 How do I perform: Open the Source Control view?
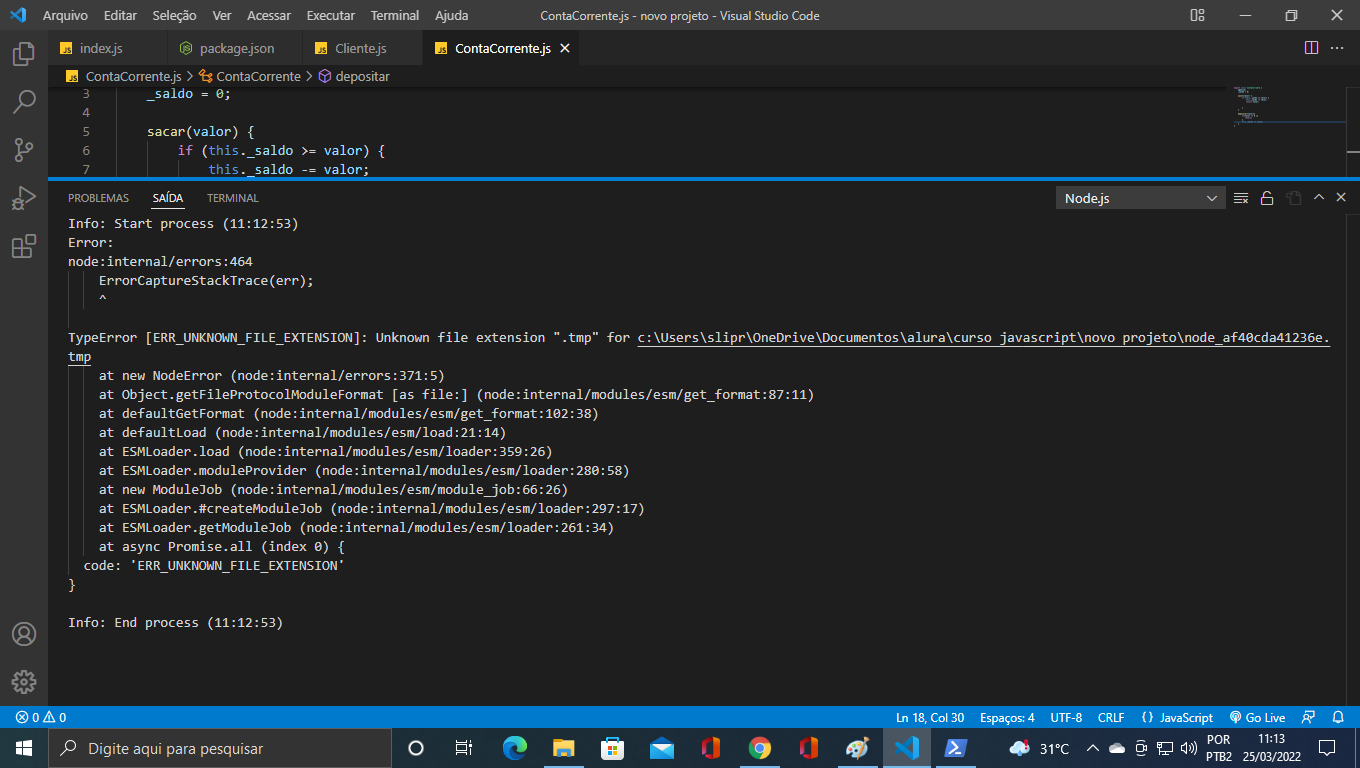click(x=24, y=150)
